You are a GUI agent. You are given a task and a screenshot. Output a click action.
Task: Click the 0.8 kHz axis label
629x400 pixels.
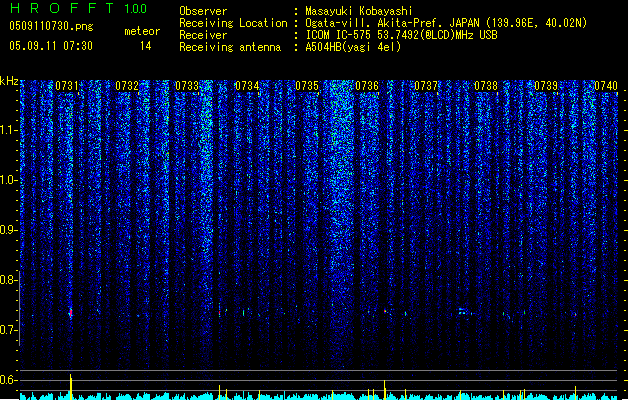point(7,280)
